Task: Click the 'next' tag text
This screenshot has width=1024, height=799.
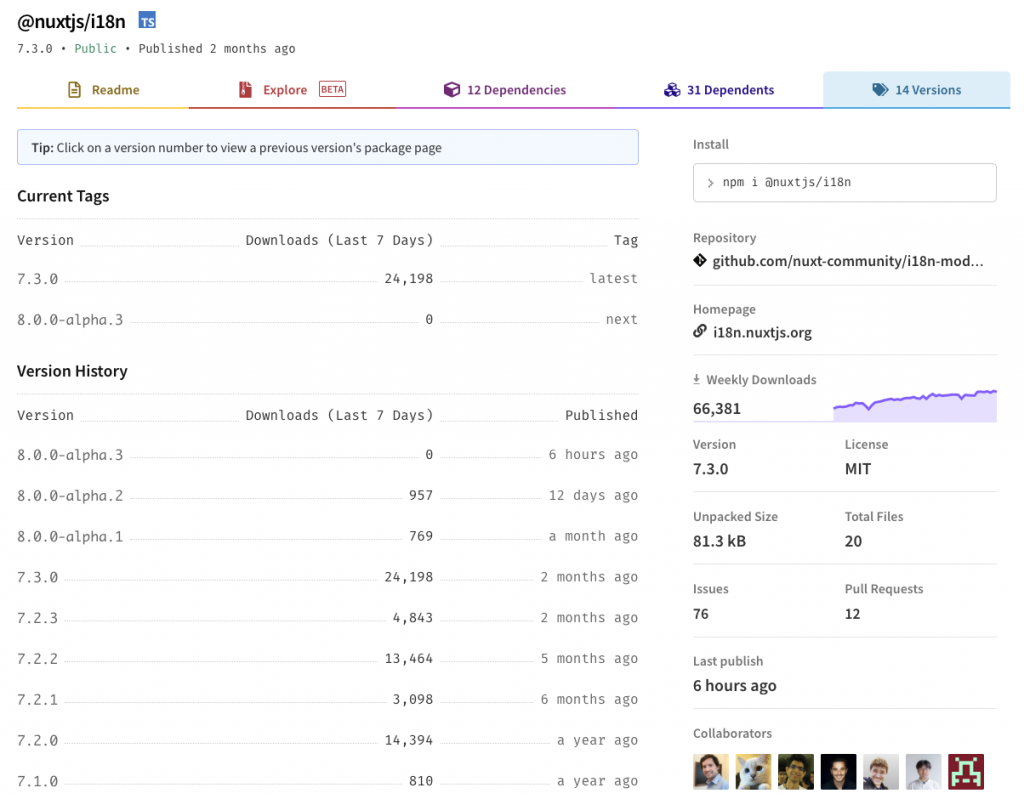Action: (x=622, y=319)
